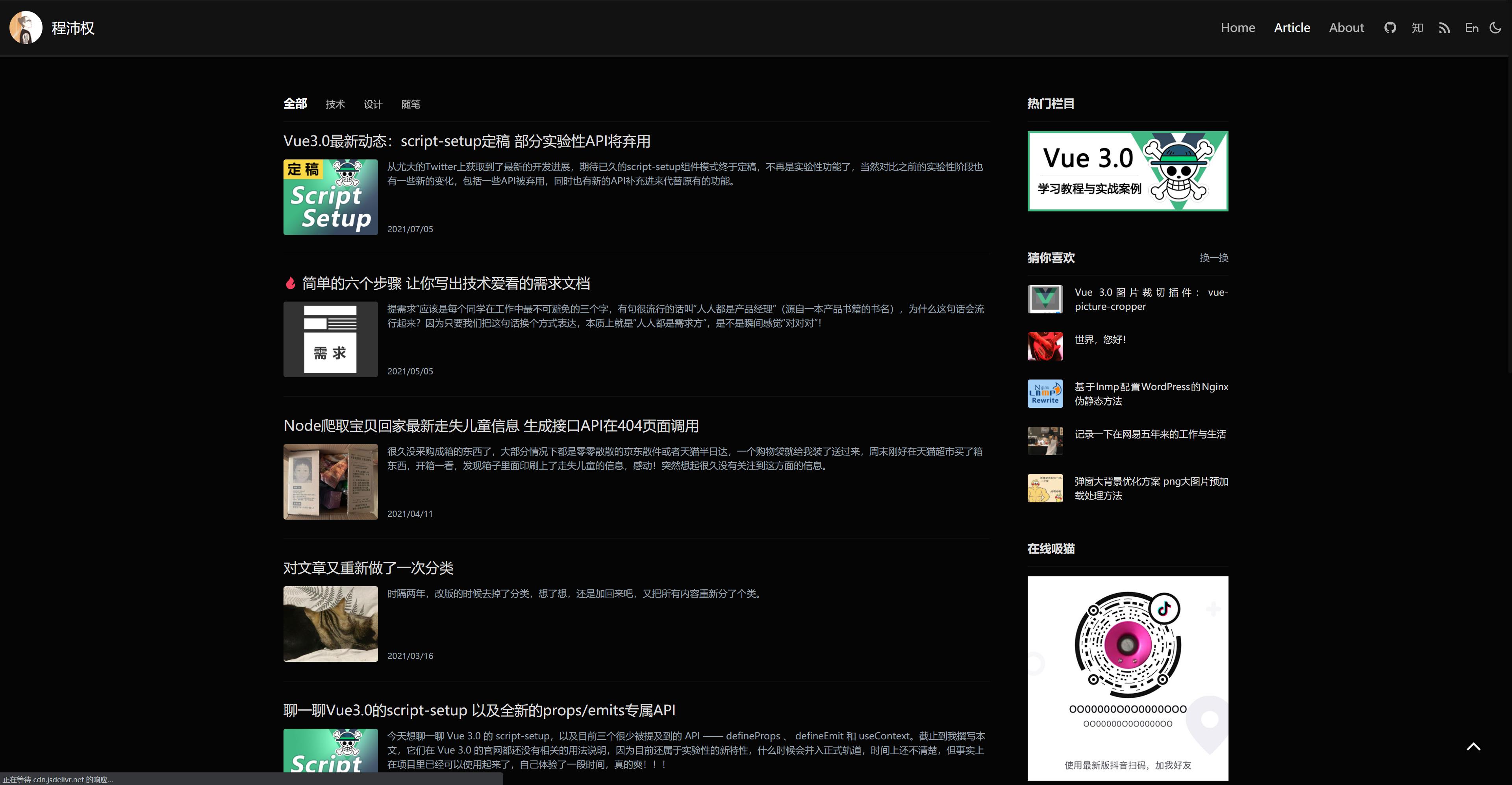
Task: Open the GitHub profile icon
Action: pyautogui.click(x=1390, y=27)
